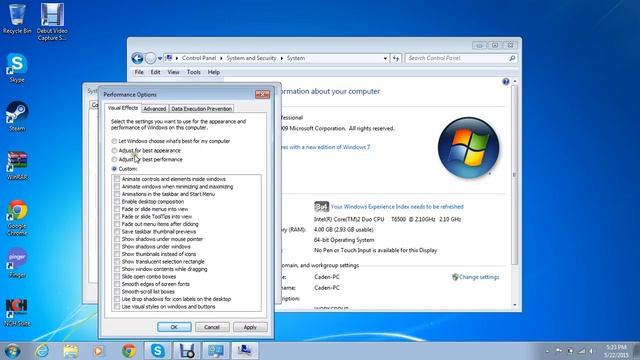
Task: Open the Skype desktop shortcut
Action: (x=17, y=68)
